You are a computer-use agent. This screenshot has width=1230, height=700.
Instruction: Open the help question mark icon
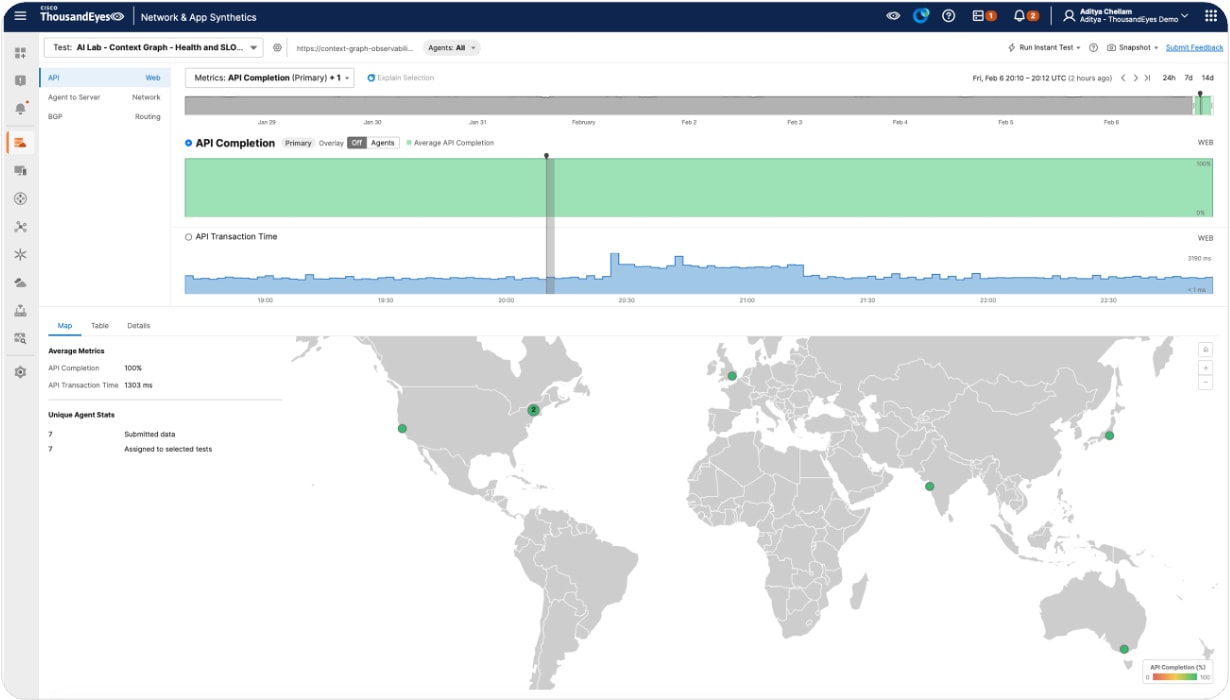pyautogui.click(x=948, y=16)
